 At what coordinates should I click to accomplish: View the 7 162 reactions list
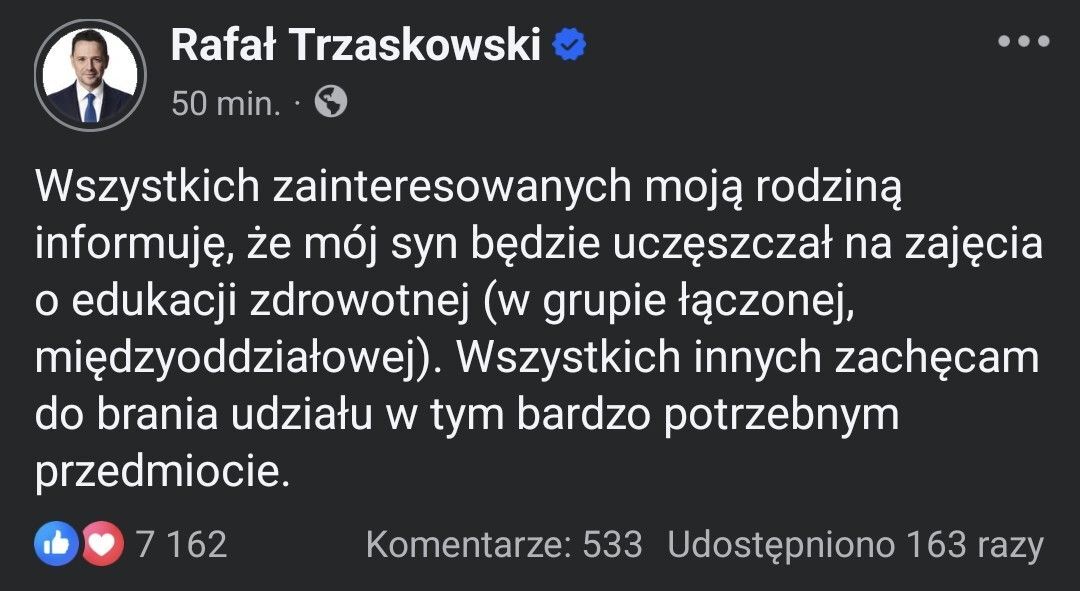point(181,545)
